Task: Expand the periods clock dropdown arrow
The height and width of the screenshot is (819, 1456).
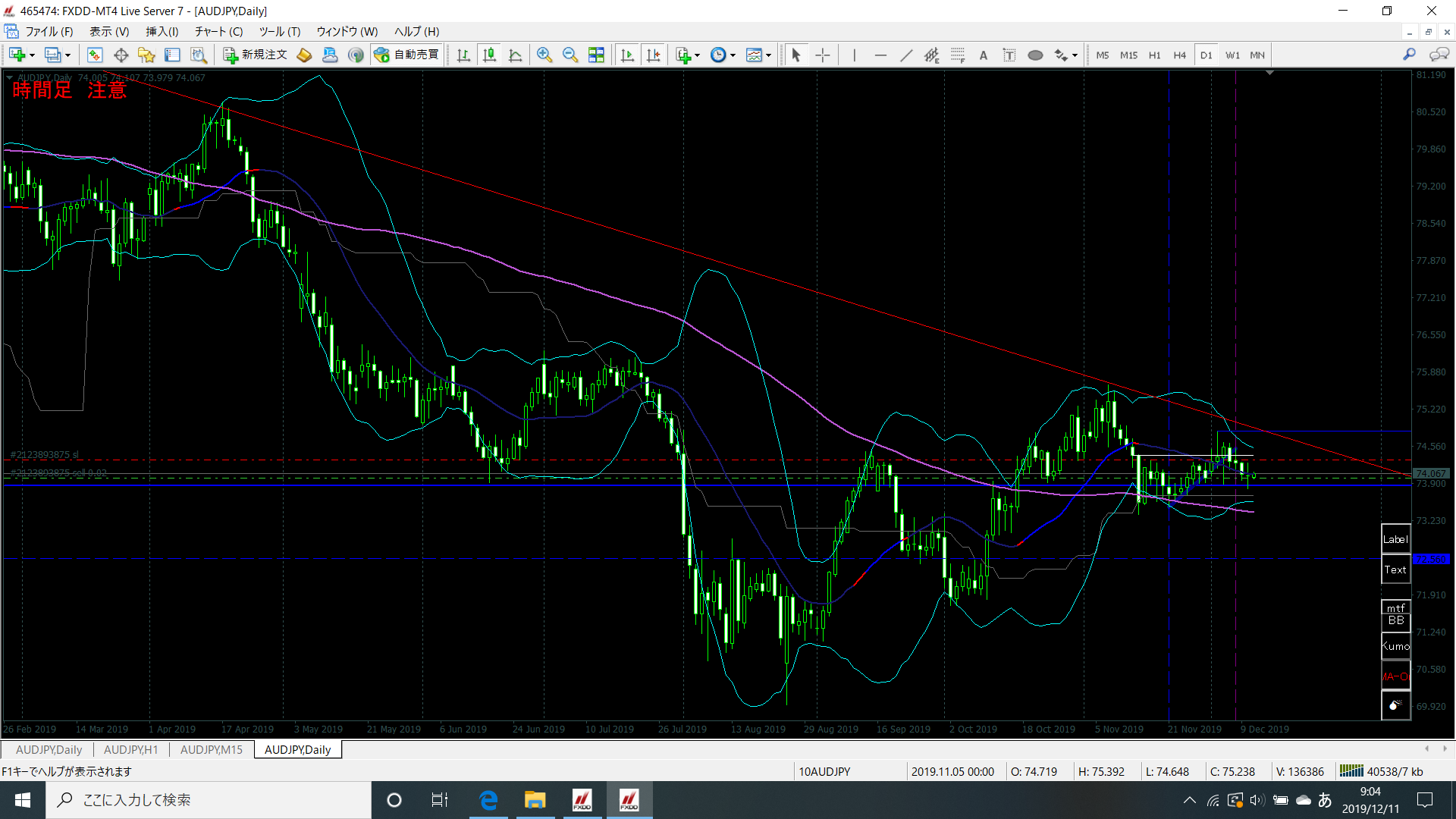Action: (733, 55)
